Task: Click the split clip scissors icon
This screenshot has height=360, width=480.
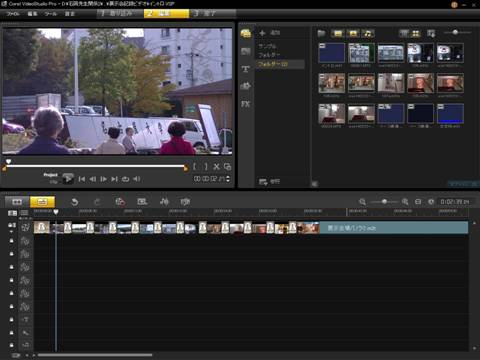Action: point(217,167)
